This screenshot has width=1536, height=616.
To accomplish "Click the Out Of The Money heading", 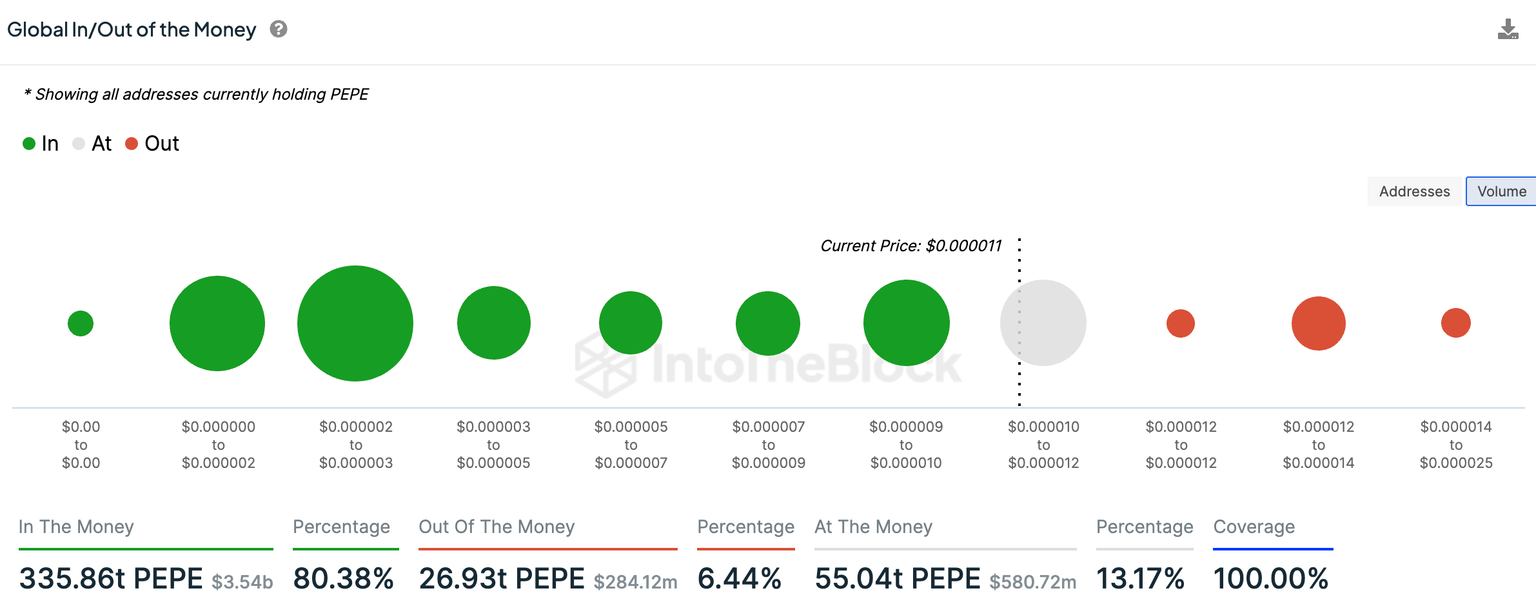I will [496, 527].
